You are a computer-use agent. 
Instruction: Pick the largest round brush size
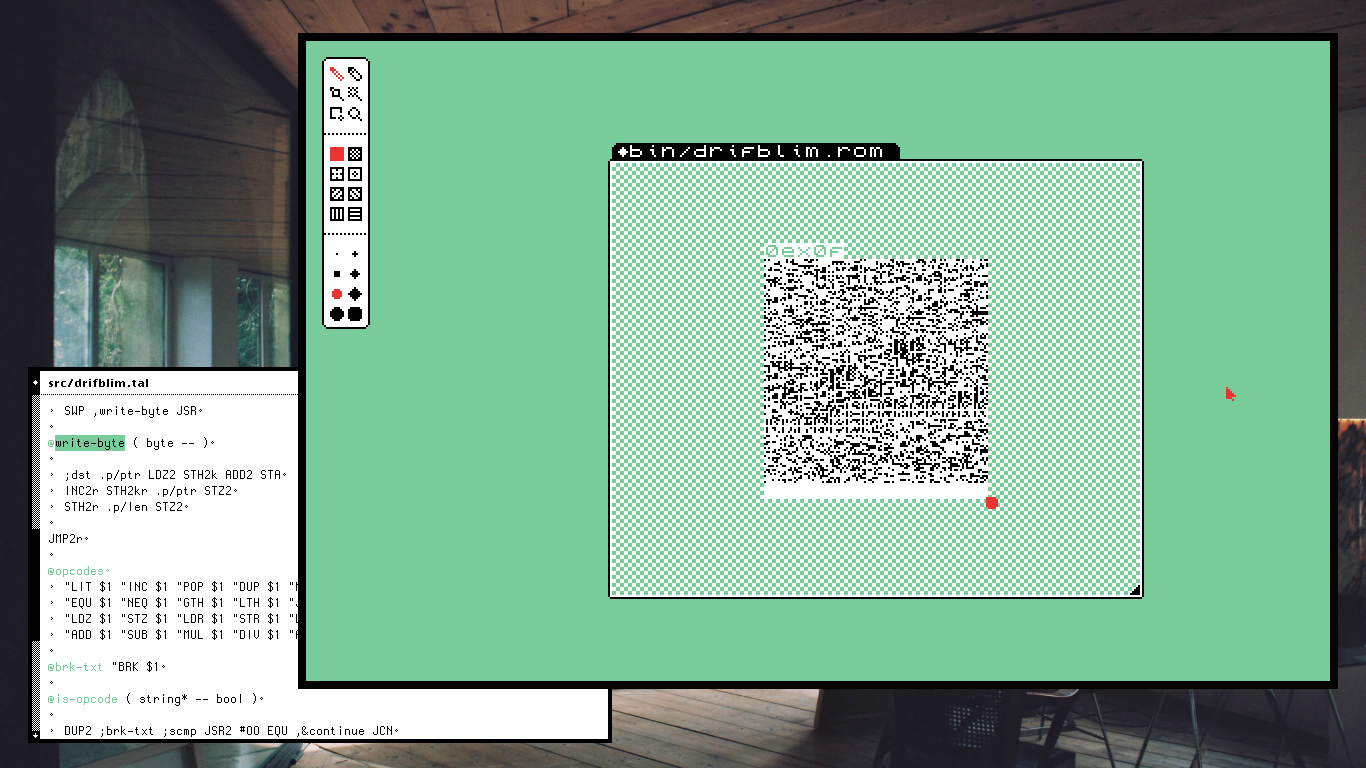point(337,314)
